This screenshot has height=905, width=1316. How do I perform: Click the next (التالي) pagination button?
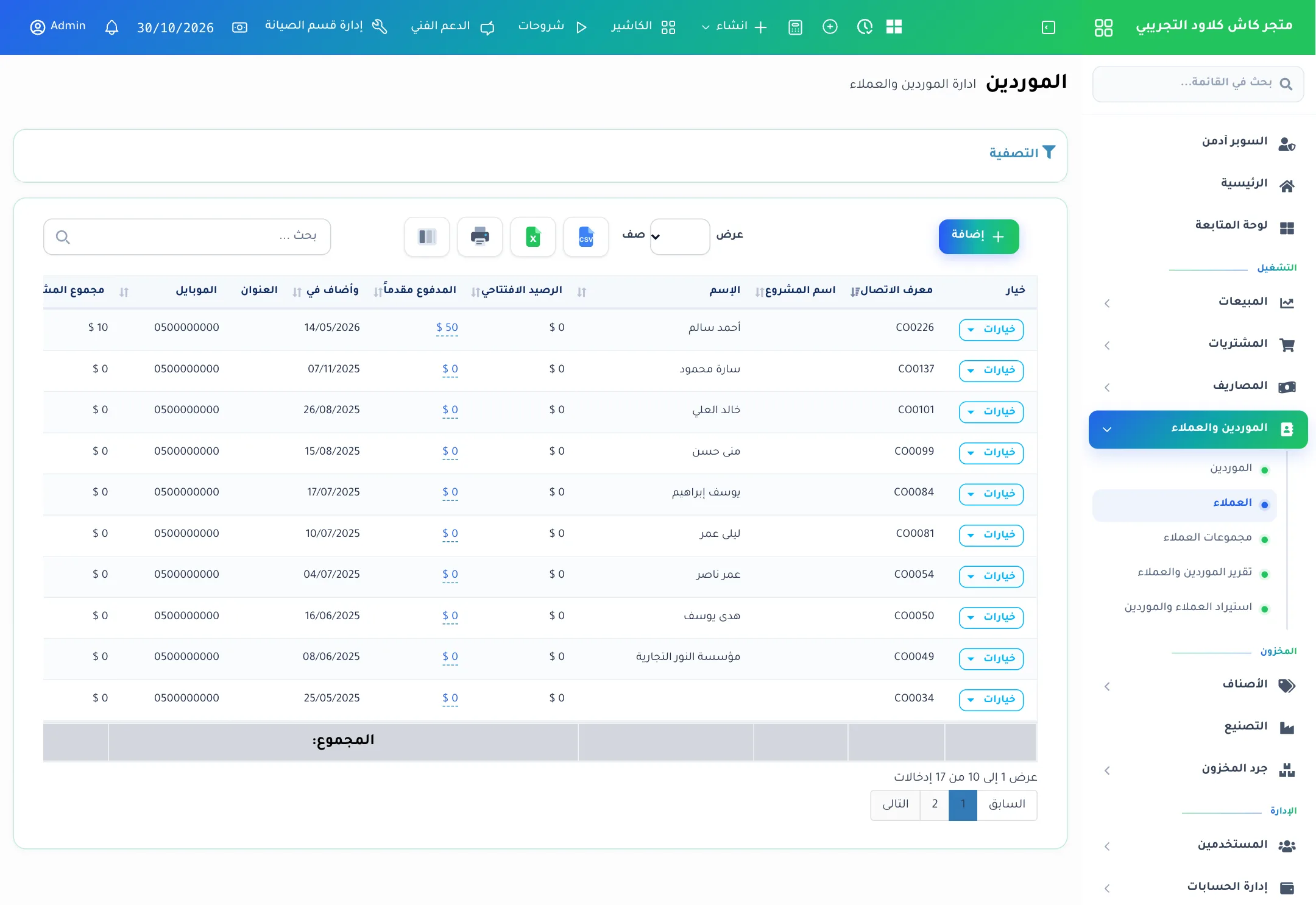point(896,804)
